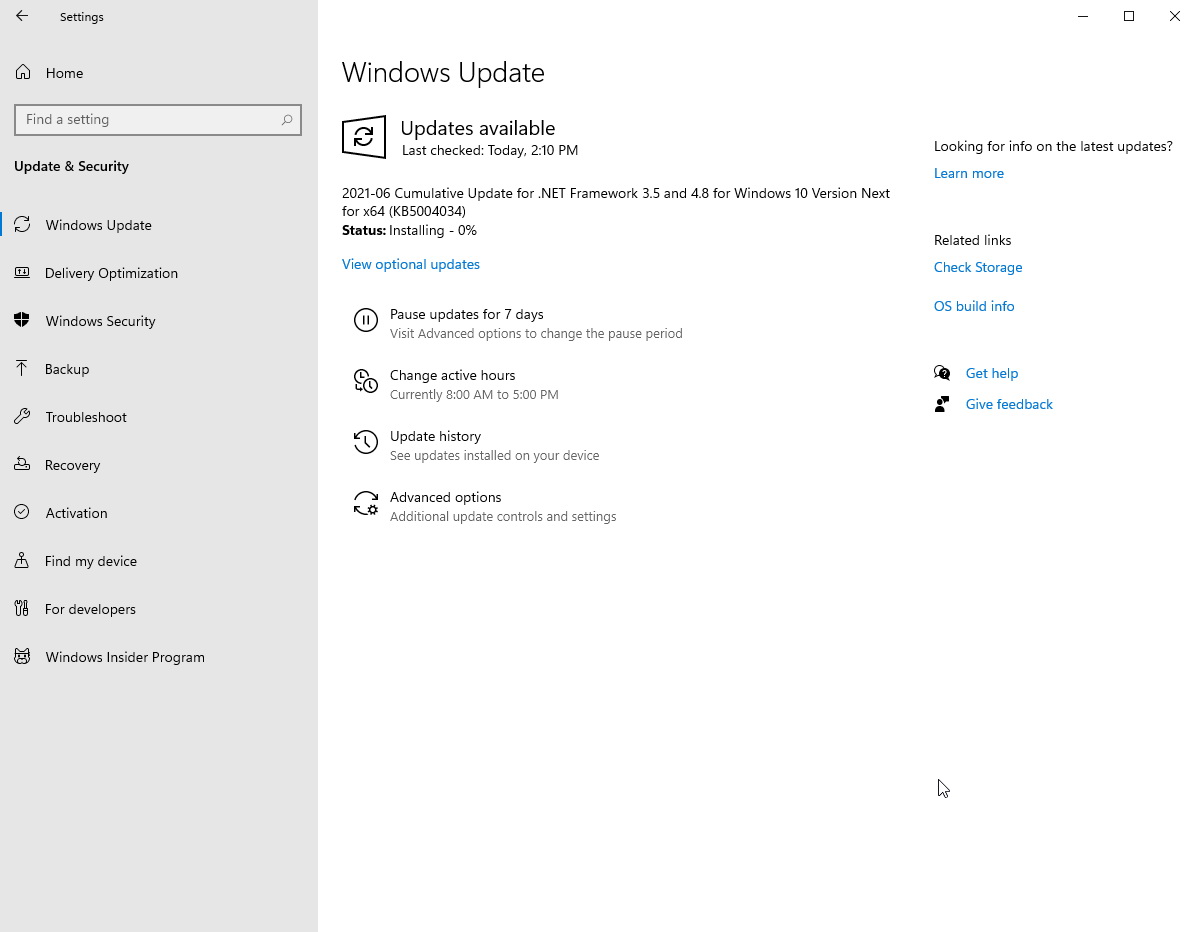Click the magnifier icon in search box

tap(286, 120)
